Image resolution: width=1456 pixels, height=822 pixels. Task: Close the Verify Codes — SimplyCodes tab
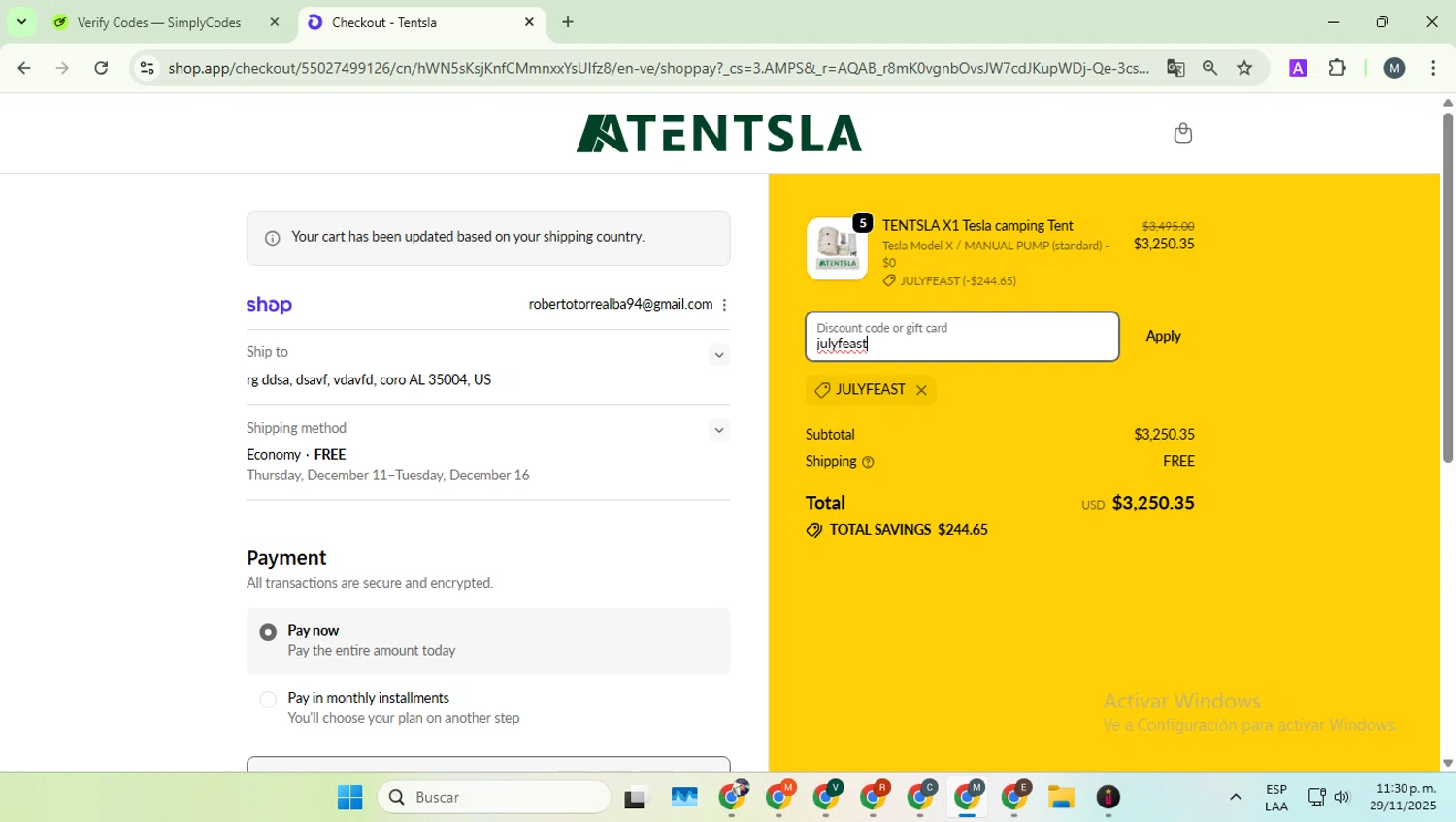[275, 21]
